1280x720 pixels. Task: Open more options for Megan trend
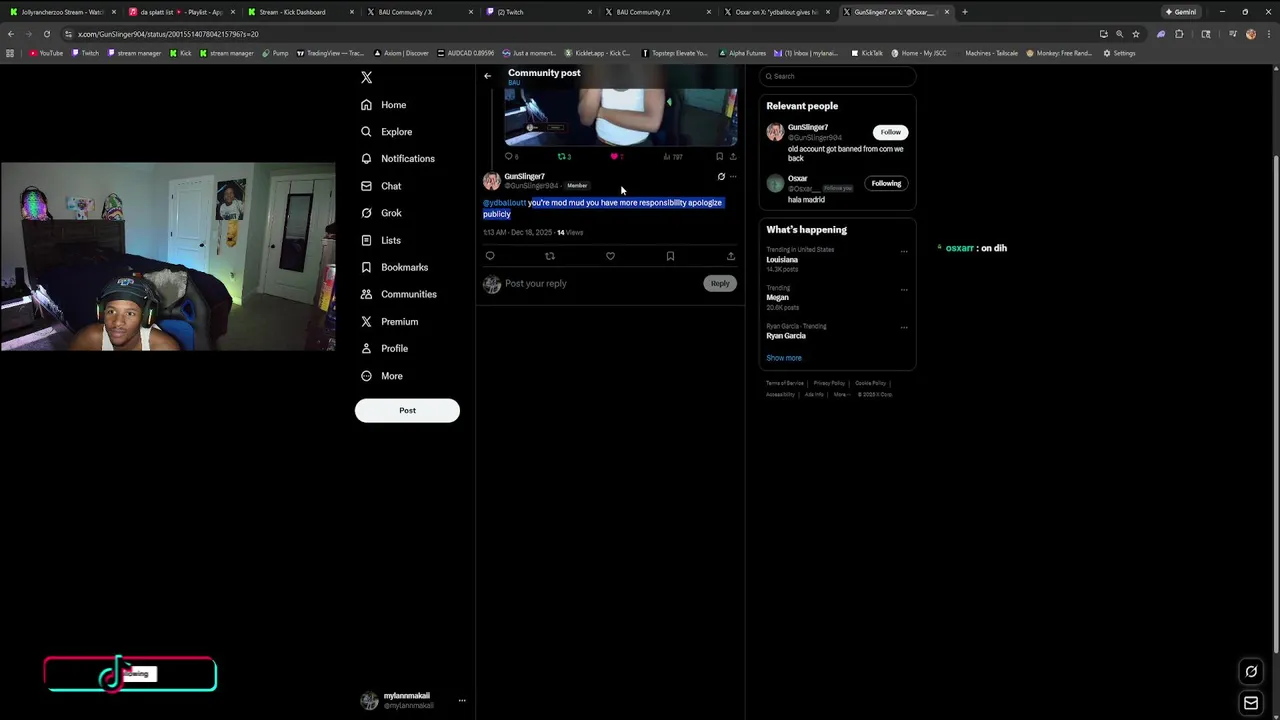(904, 289)
